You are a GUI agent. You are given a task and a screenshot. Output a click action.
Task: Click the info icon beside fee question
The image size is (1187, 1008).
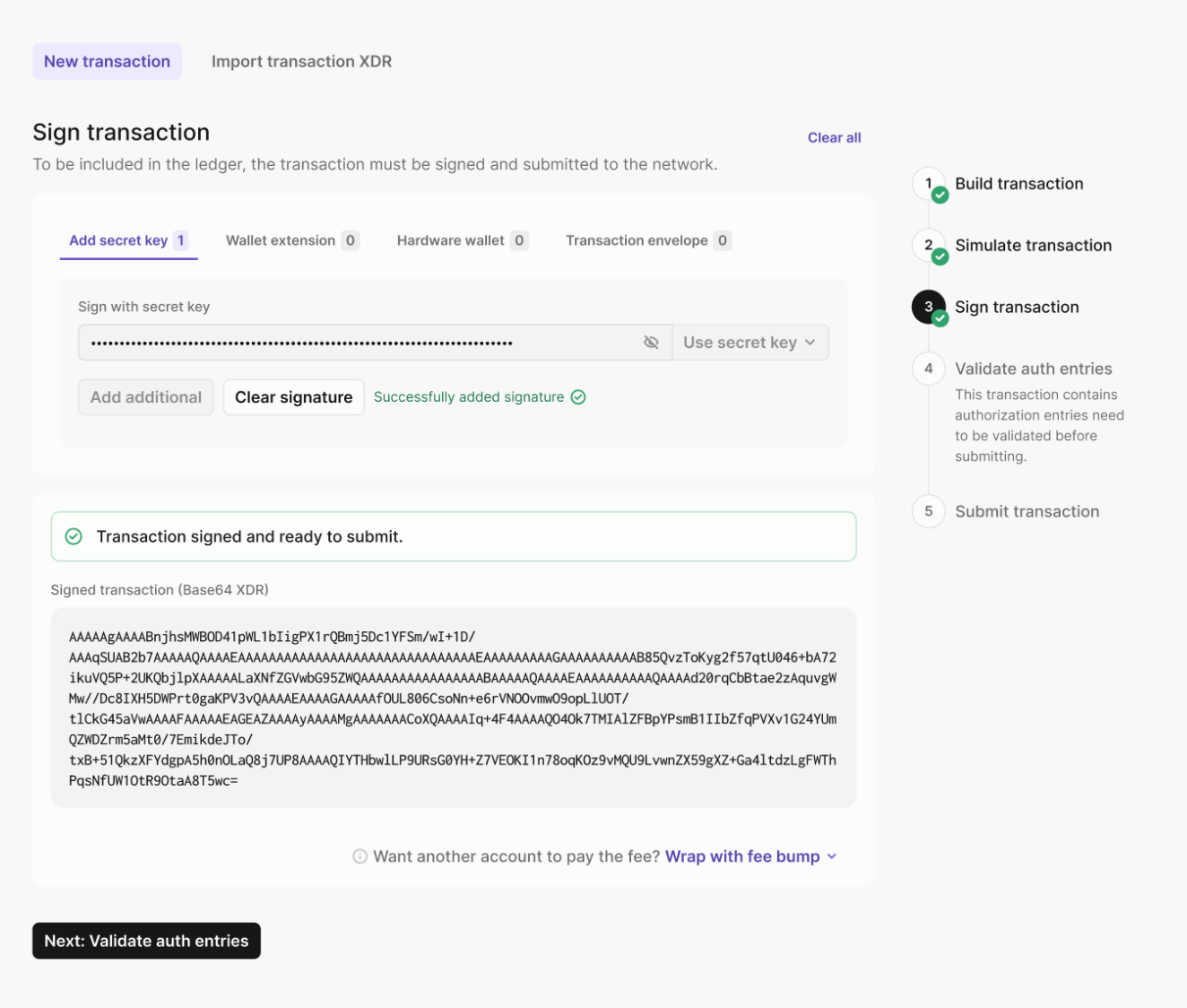[360, 856]
